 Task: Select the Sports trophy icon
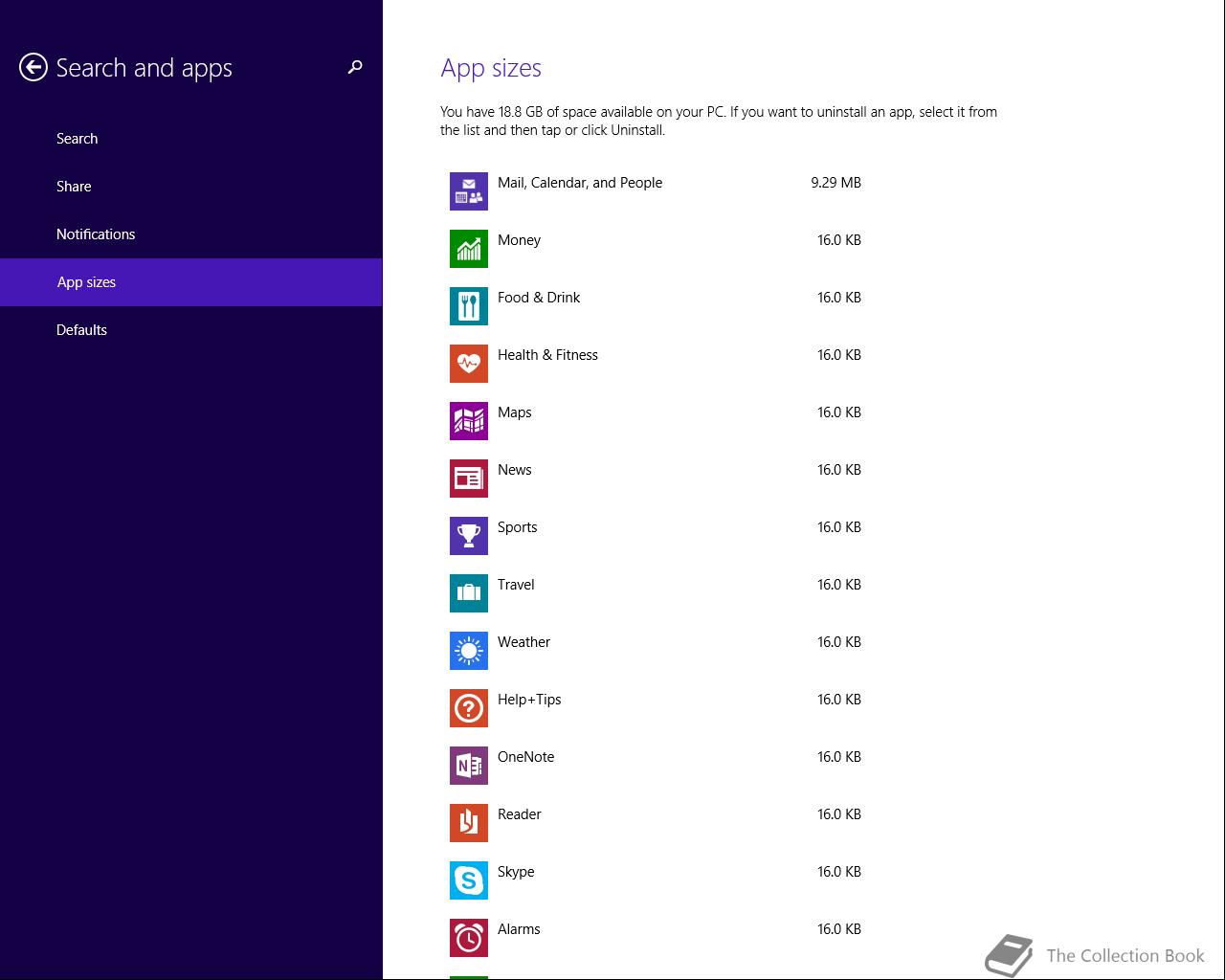(469, 536)
